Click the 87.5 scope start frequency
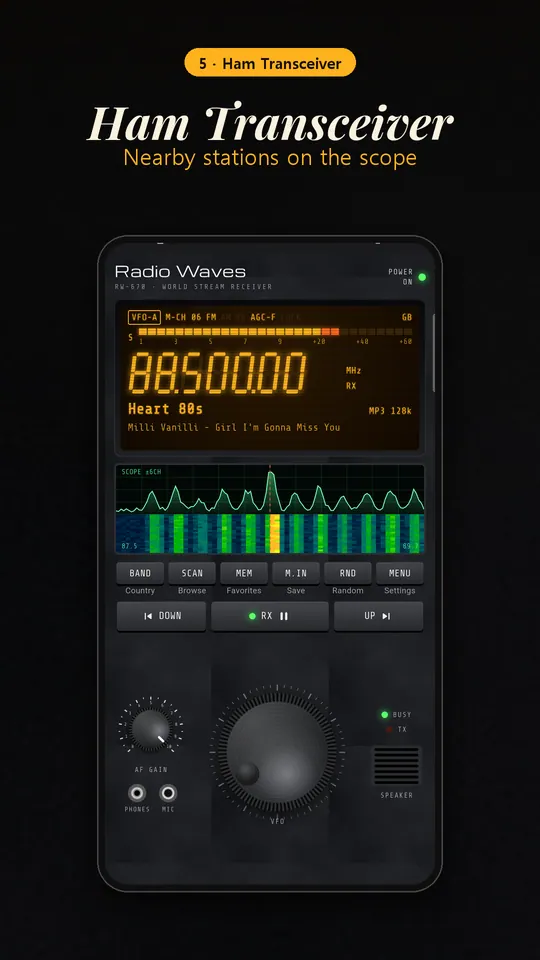 (x=129, y=546)
